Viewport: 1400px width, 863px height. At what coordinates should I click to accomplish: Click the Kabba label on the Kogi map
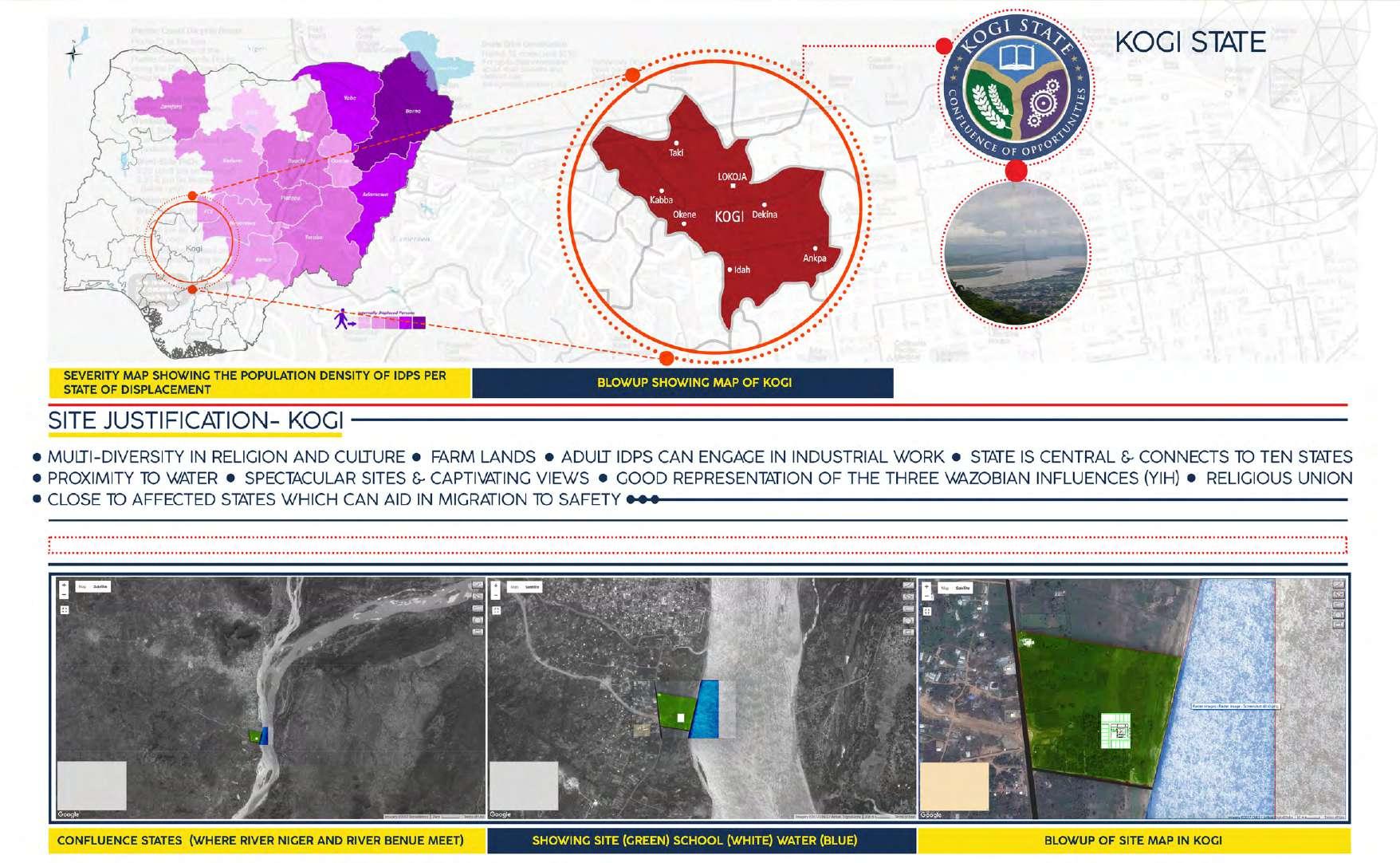pyautogui.click(x=661, y=200)
